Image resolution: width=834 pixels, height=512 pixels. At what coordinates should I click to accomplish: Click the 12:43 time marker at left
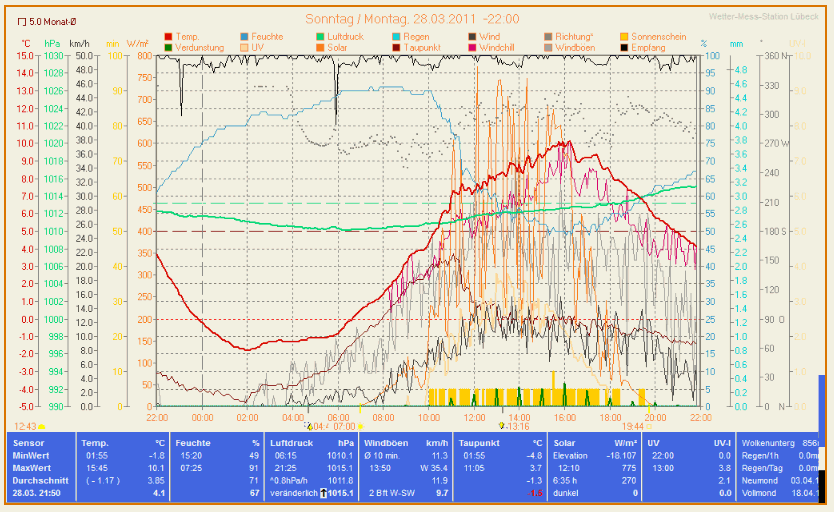(26, 425)
